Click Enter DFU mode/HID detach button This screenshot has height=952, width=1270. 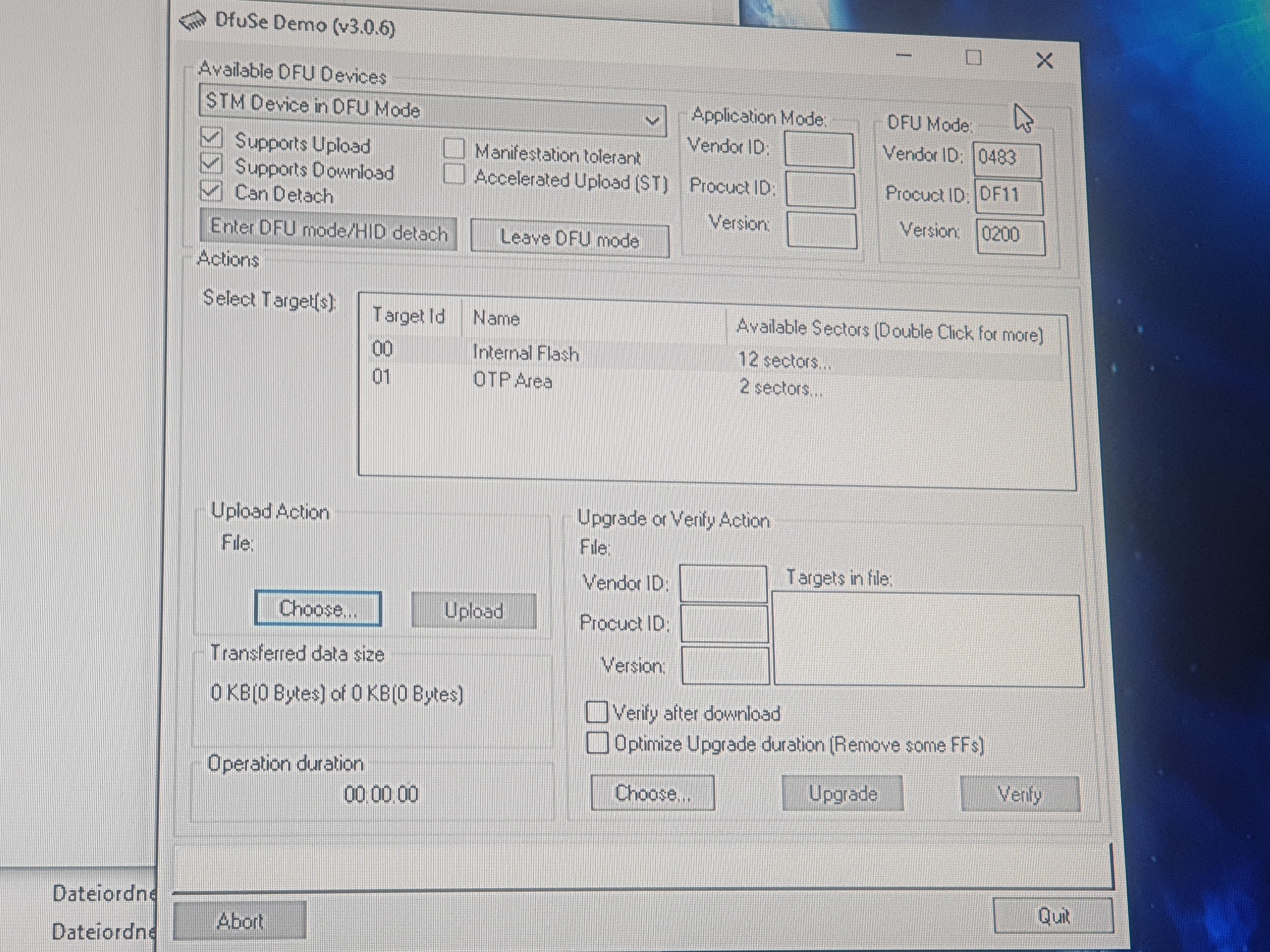328,230
